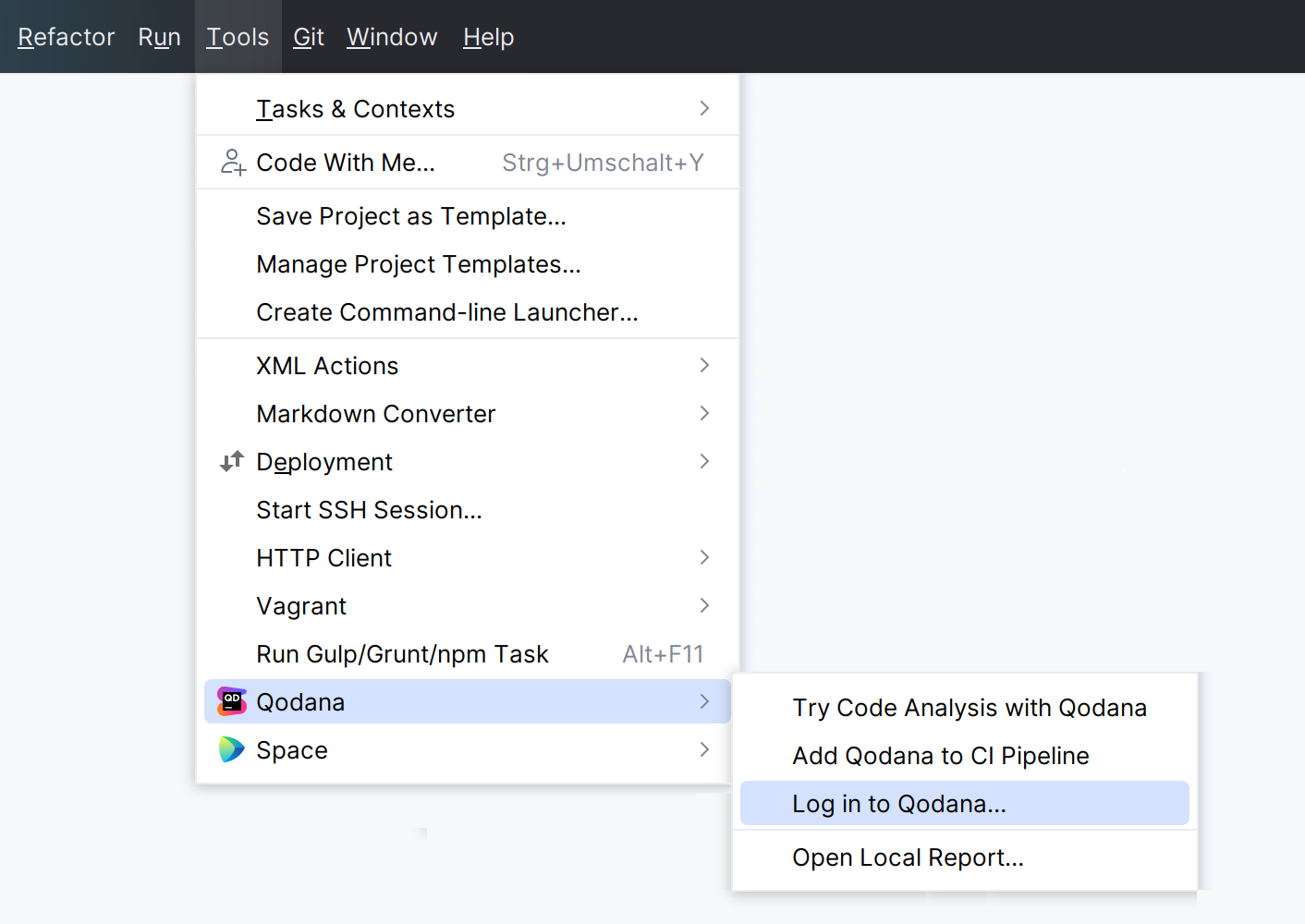Open the Help menu

(x=488, y=37)
